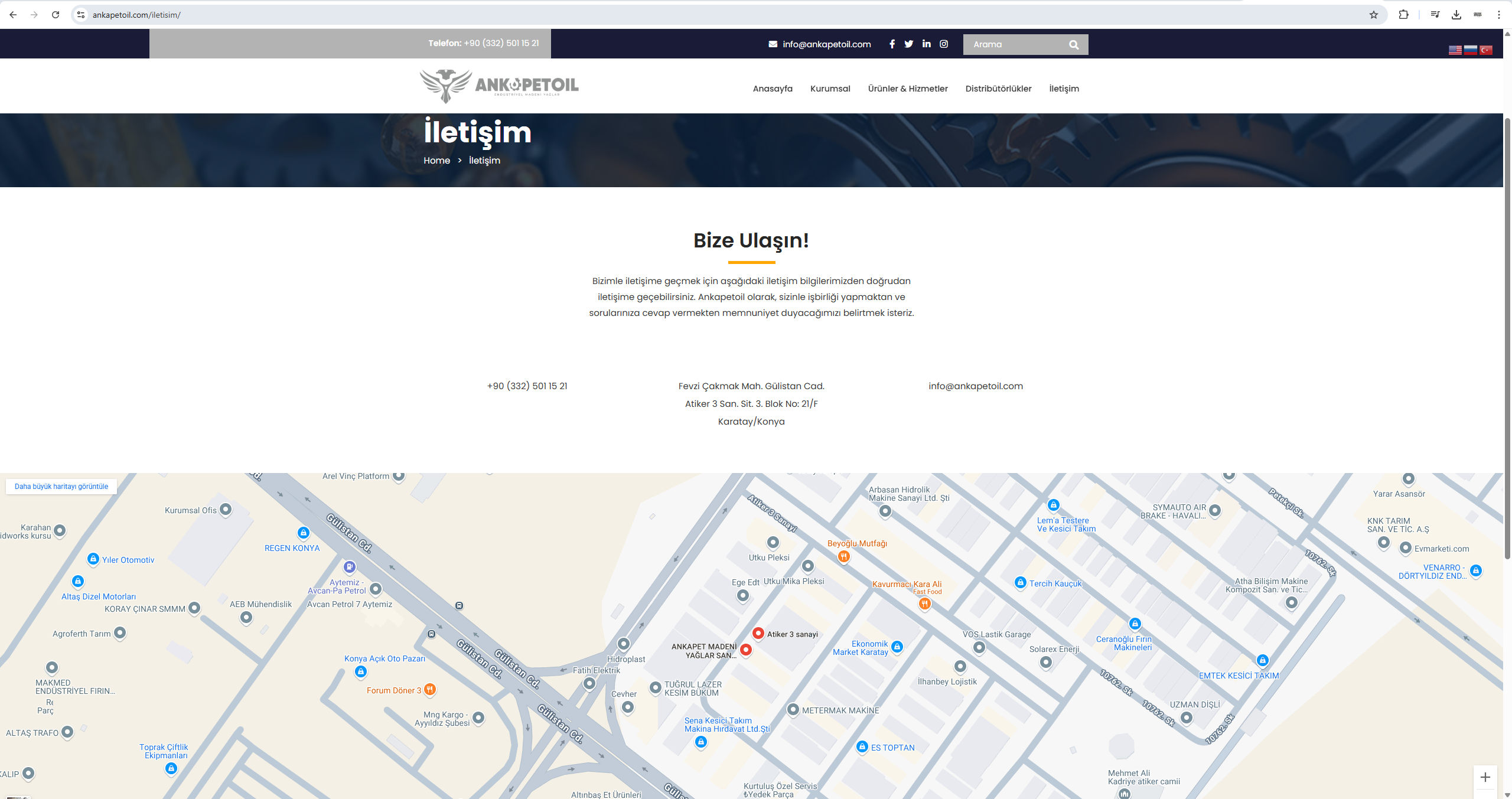Zoom in the map with the plus button
Screen dimensions: 1512x799
tap(1485, 777)
